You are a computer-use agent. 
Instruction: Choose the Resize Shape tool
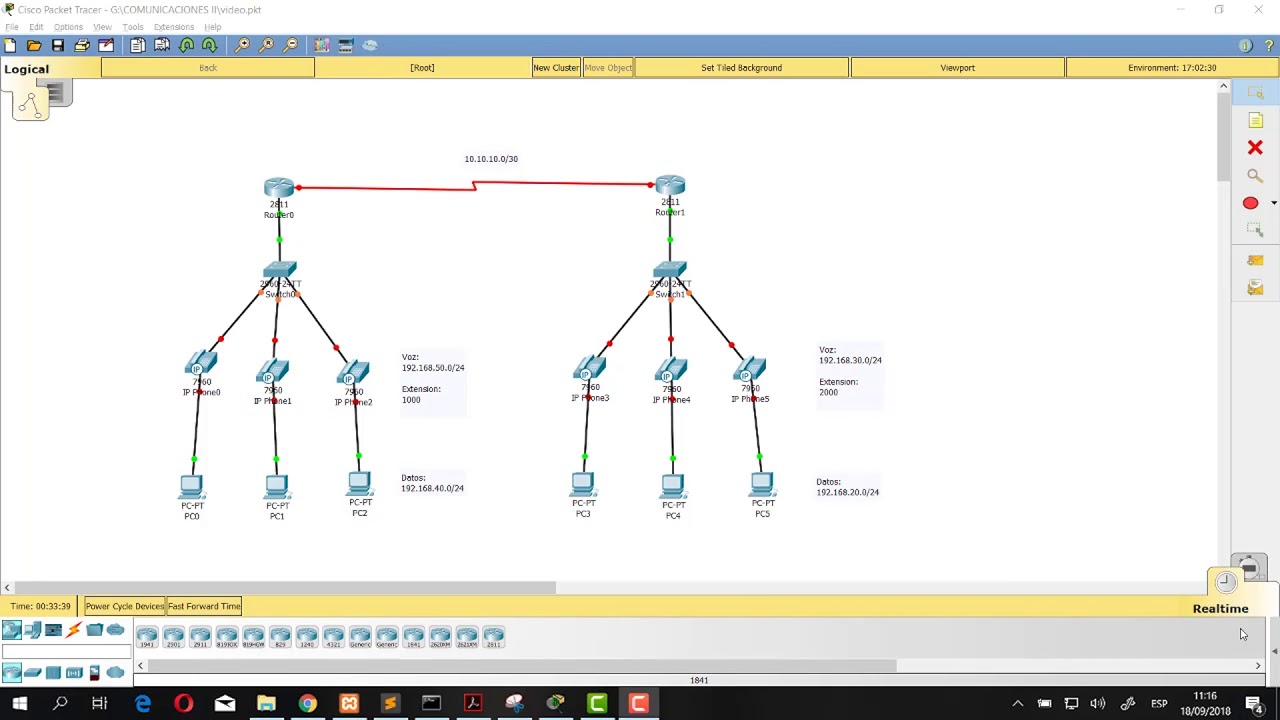click(x=1255, y=230)
